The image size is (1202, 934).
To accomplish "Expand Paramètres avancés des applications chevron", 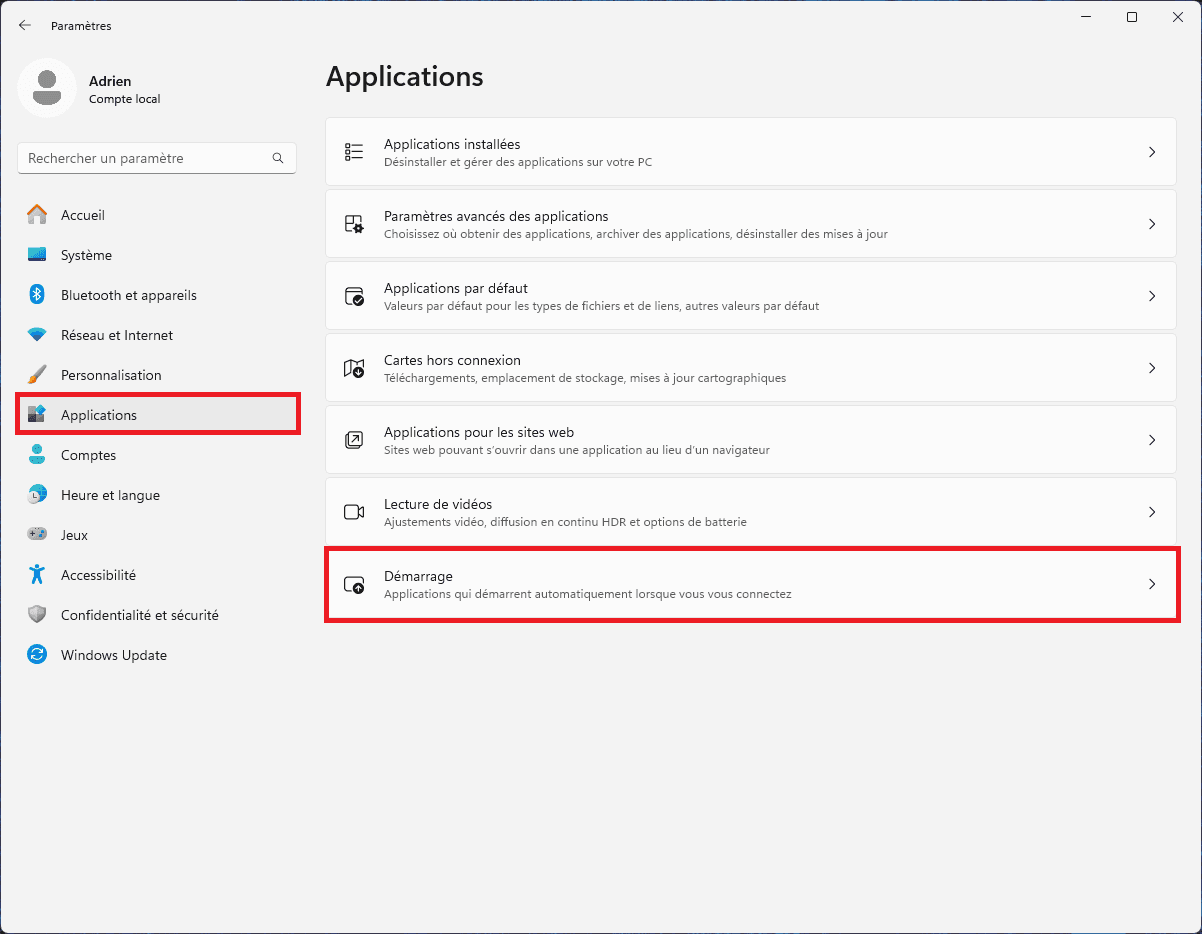I will [x=1152, y=224].
